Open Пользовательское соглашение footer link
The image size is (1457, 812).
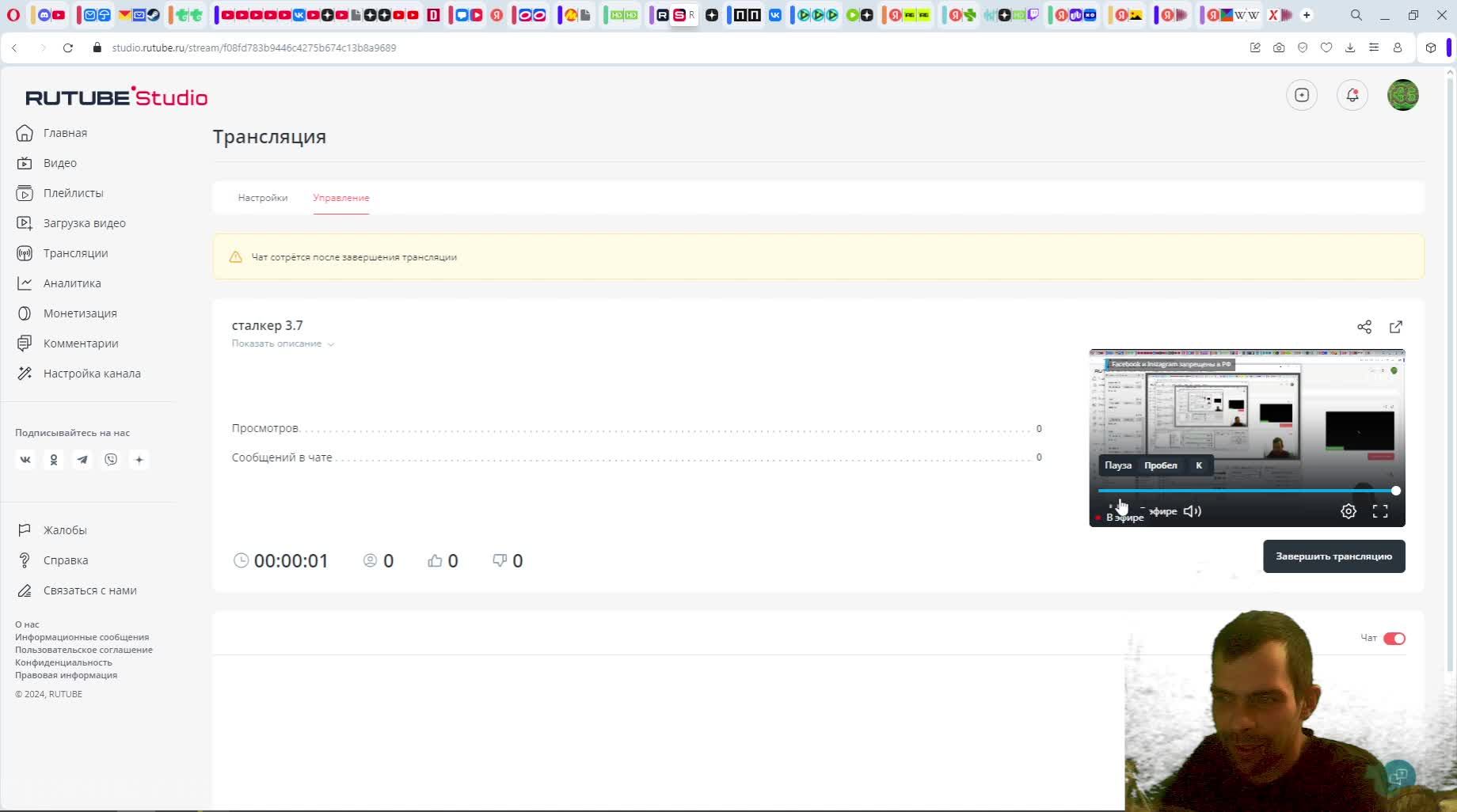click(x=84, y=650)
